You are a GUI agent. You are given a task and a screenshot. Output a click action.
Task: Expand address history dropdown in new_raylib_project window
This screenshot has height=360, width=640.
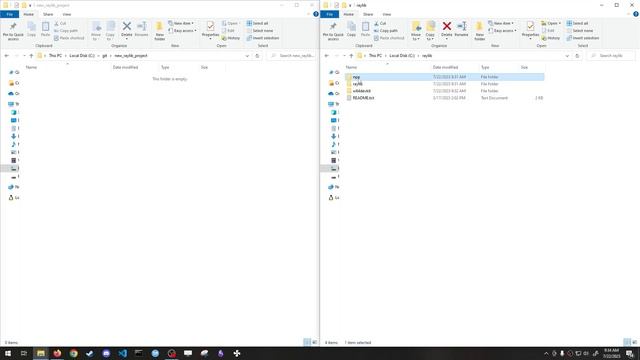click(x=247, y=56)
